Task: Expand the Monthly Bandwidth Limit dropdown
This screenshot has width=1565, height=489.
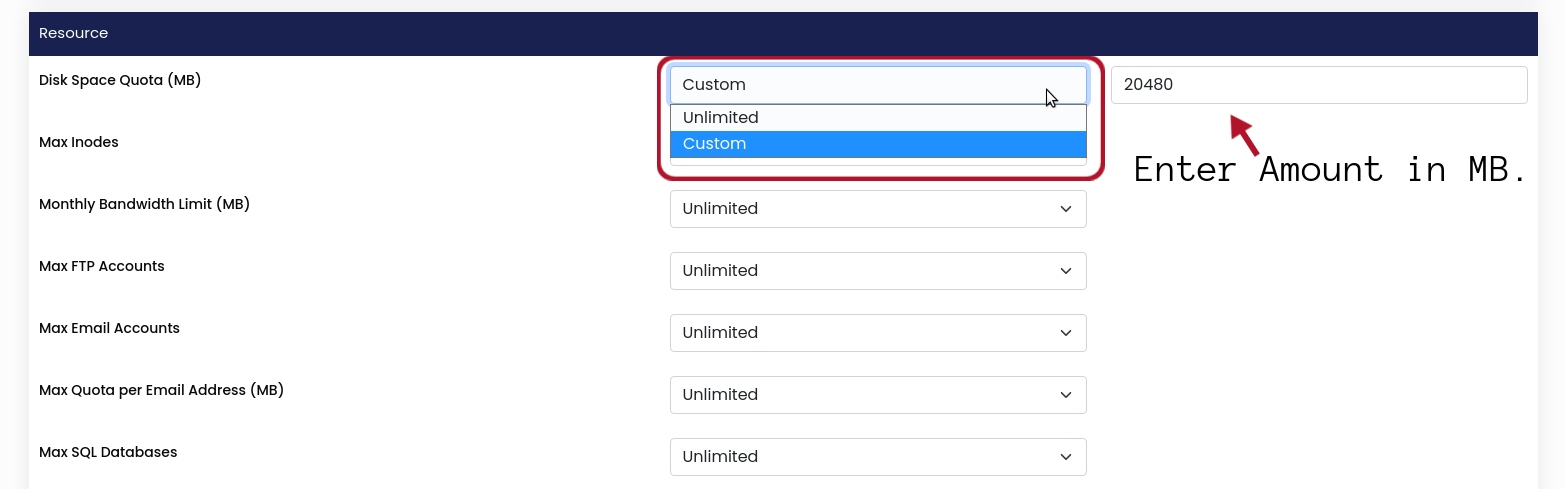Action: click(x=878, y=209)
